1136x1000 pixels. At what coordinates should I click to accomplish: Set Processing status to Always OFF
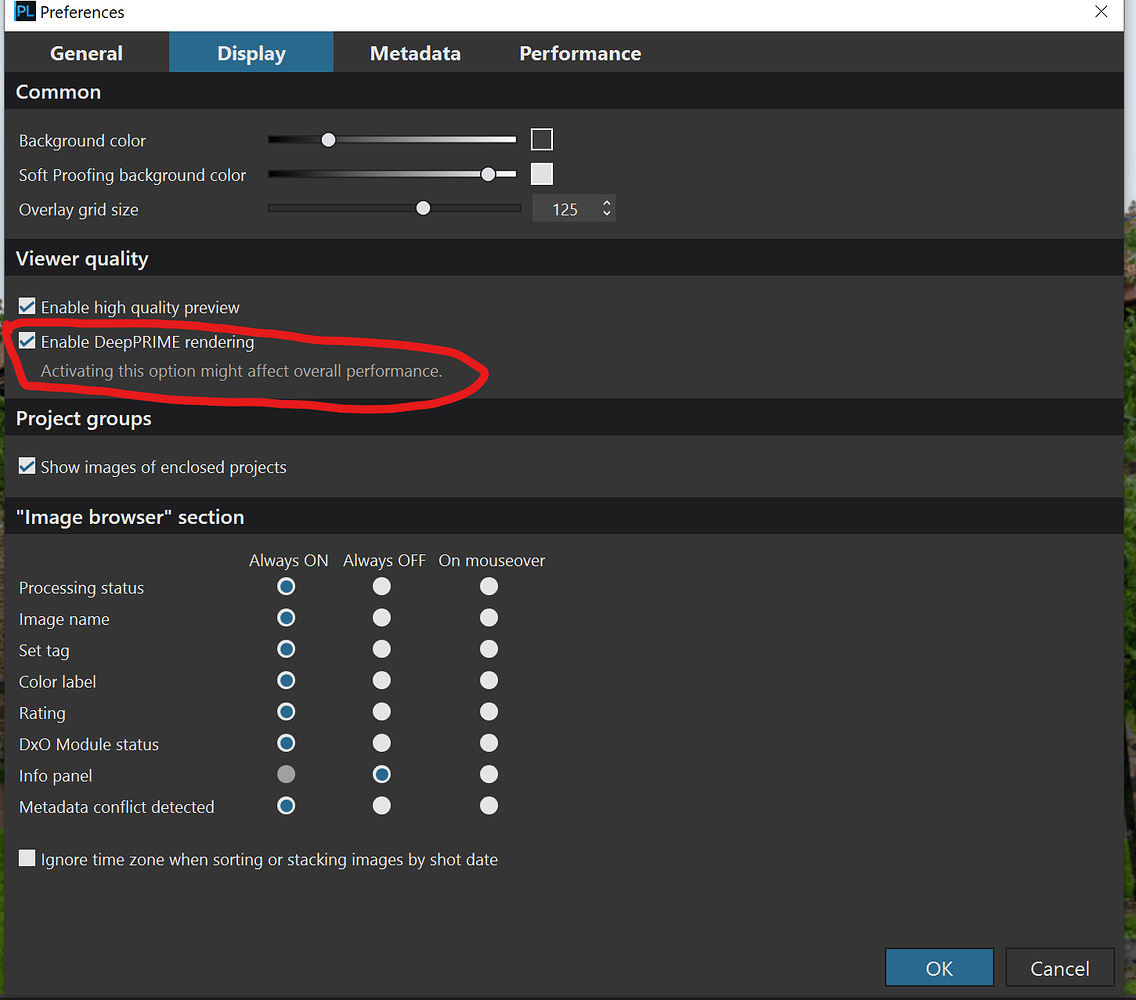381,586
